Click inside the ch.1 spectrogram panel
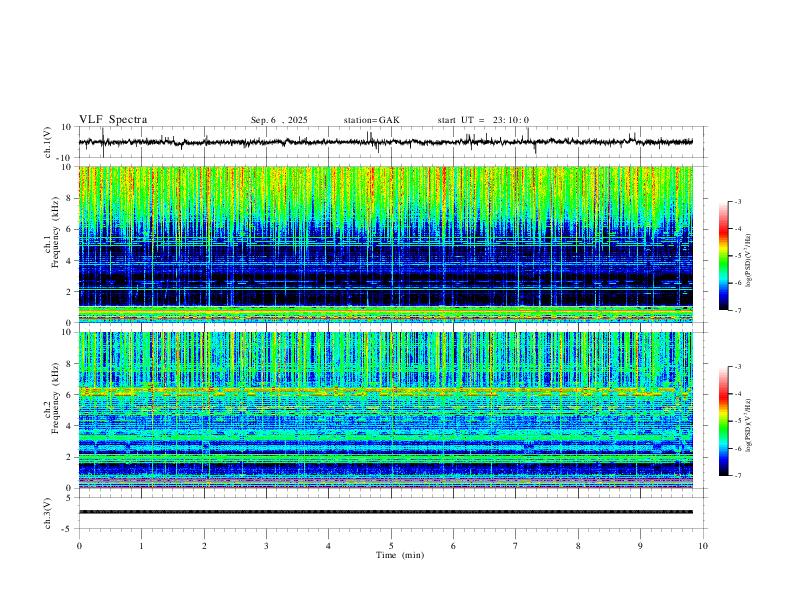This screenshot has width=792, height=612. click(x=386, y=244)
